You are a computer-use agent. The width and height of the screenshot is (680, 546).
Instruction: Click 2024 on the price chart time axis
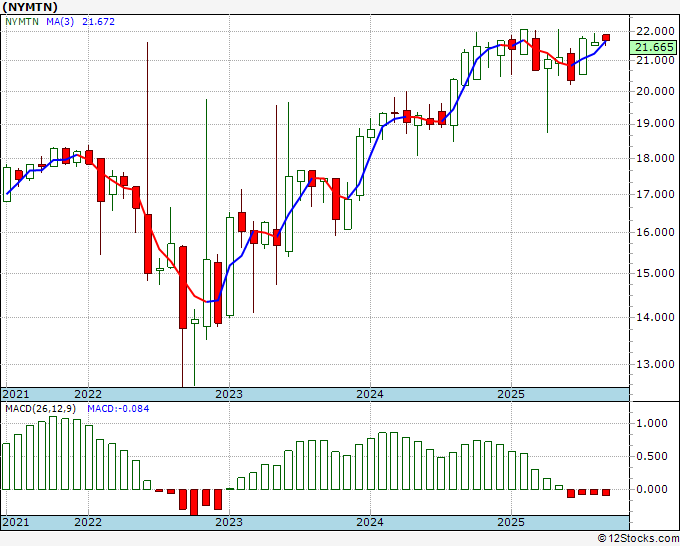370,394
